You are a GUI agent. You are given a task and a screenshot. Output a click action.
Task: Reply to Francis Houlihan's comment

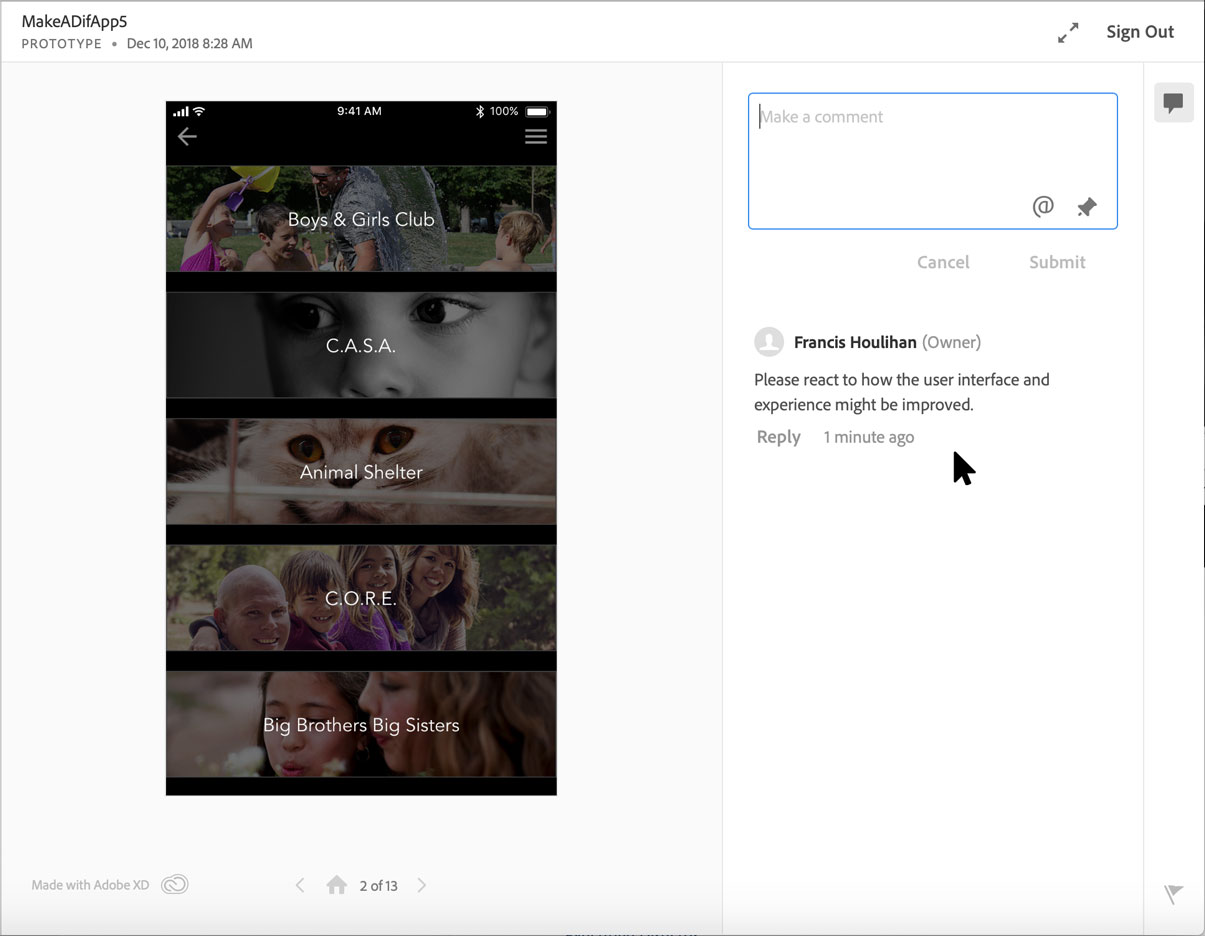point(778,437)
